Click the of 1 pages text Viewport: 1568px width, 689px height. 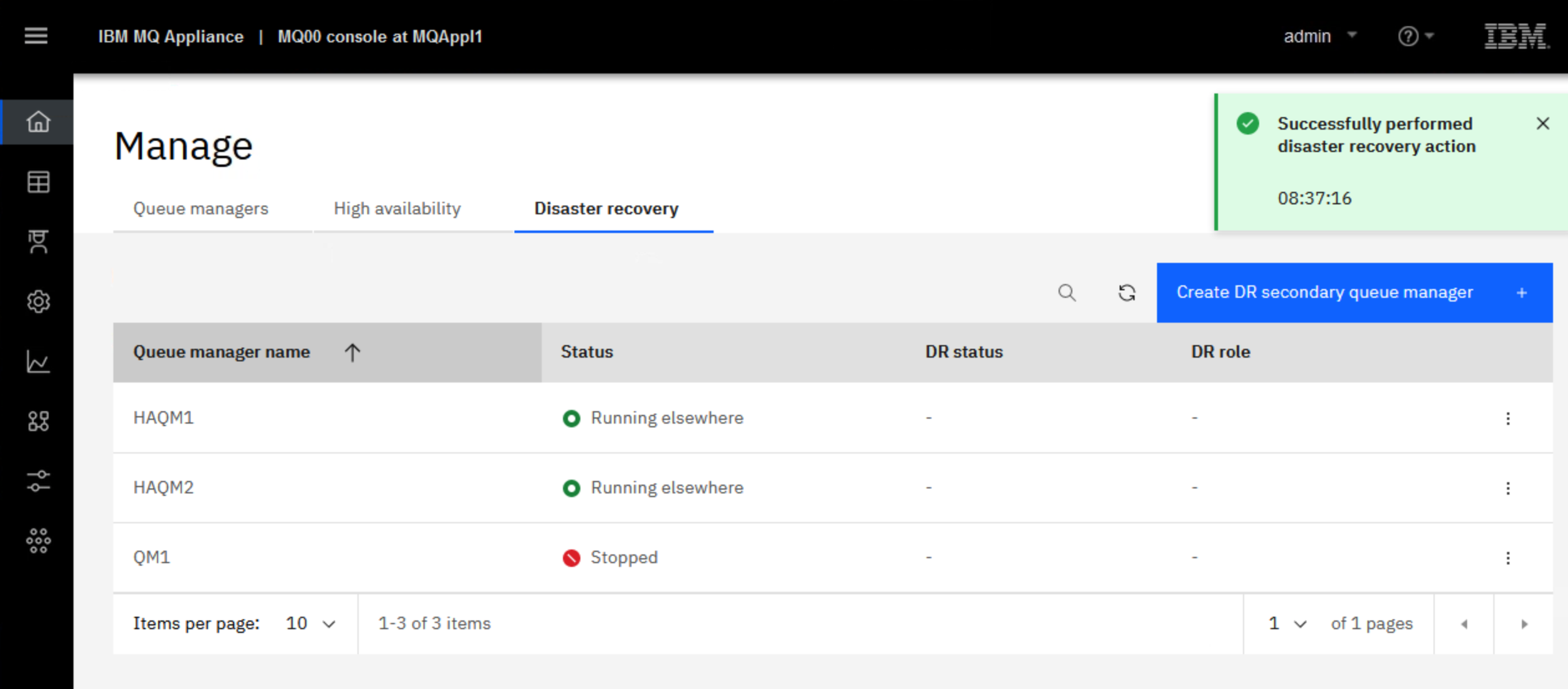1372,624
